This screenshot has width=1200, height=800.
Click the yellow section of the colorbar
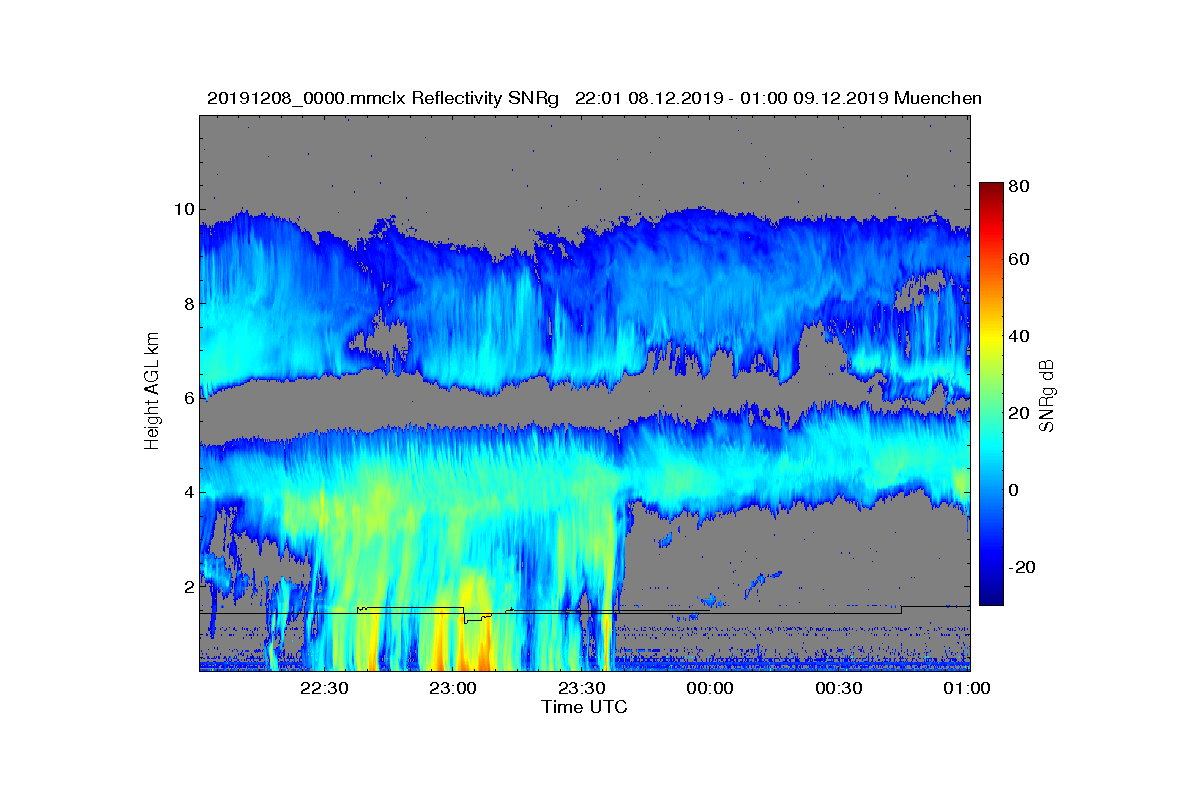click(x=991, y=340)
